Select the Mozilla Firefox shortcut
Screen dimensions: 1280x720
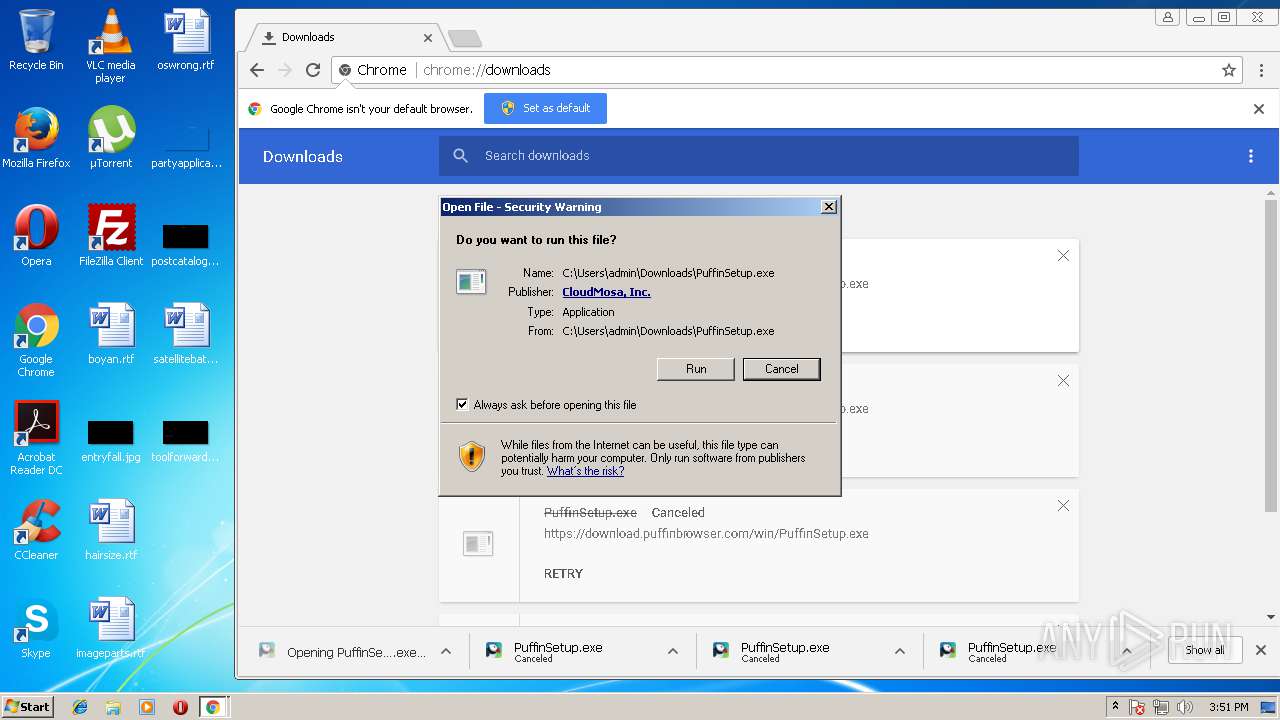(36, 138)
